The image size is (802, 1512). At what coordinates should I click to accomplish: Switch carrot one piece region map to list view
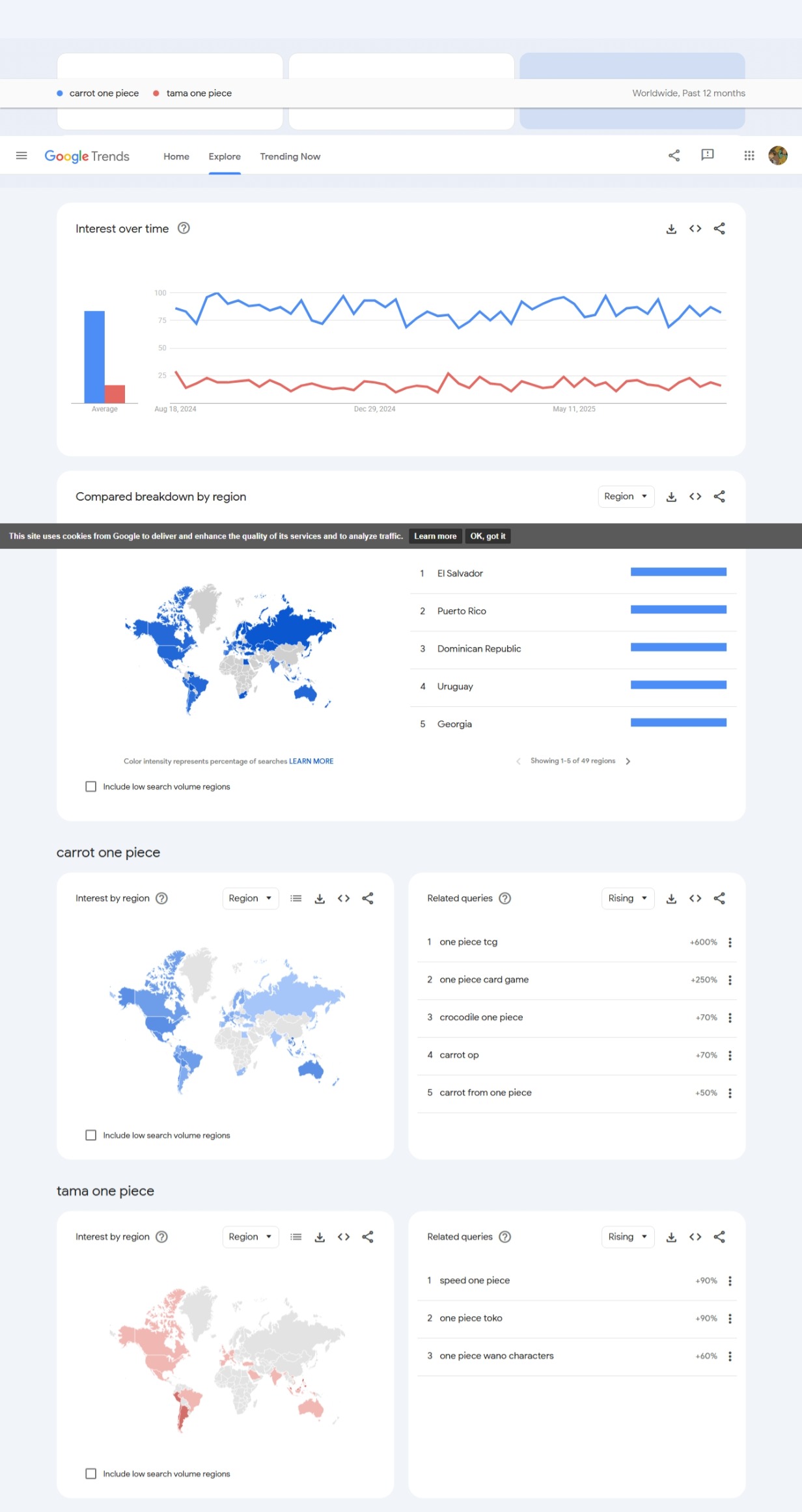tap(296, 898)
